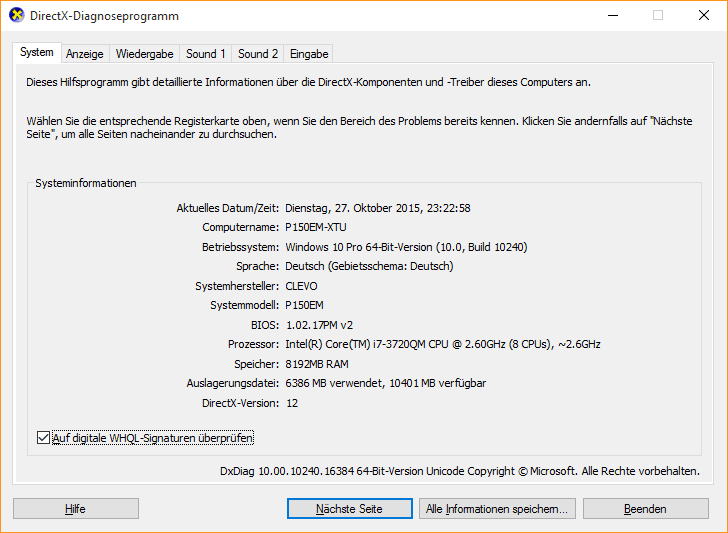Viewport: 728px width, 533px height.
Task: Click the 'Wählen Sie die entsprechende Registerkarte' paragraph
Action: pyautogui.click(x=359, y=128)
